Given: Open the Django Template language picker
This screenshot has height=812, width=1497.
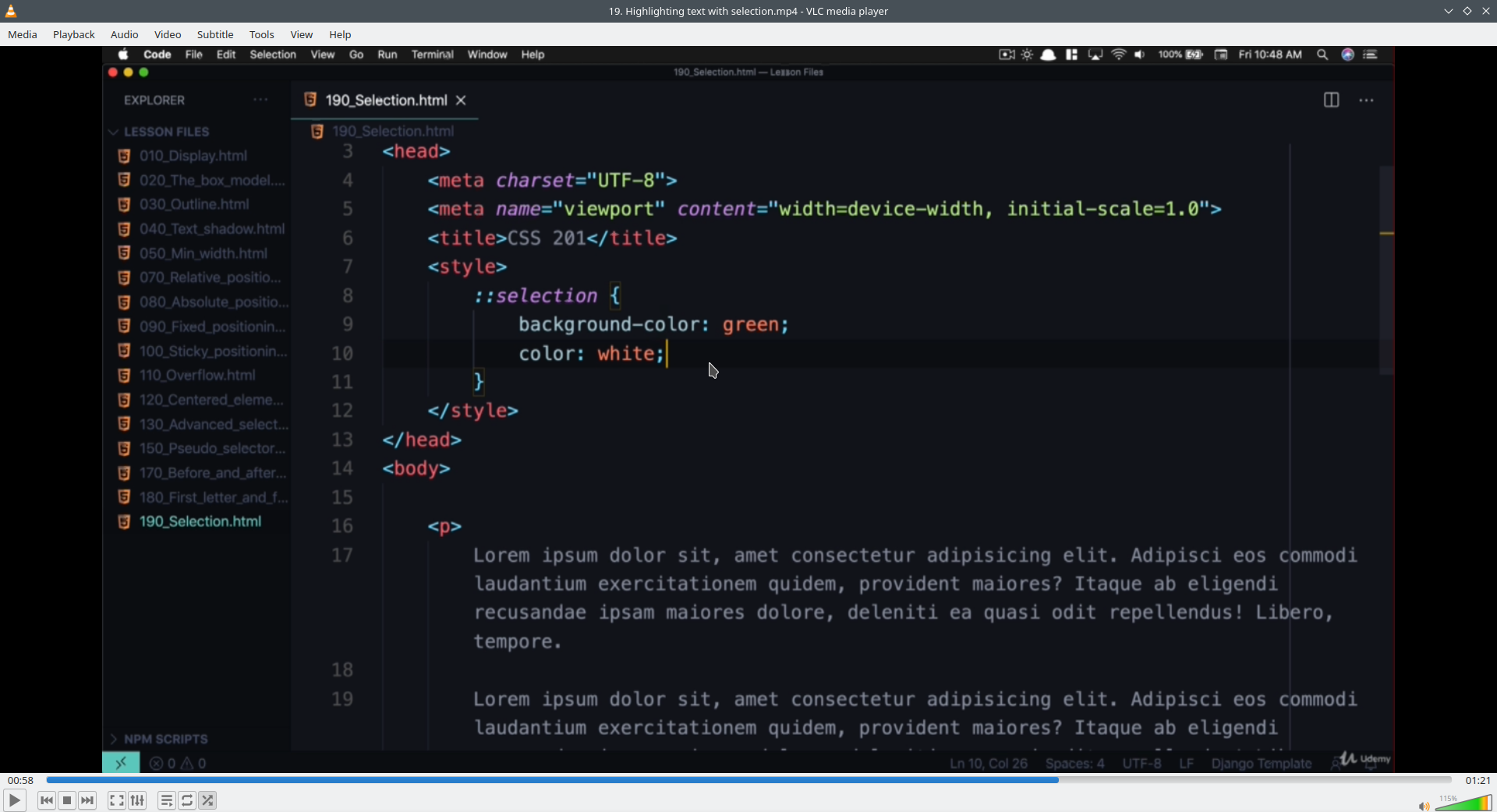Looking at the screenshot, I should [x=1262, y=764].
